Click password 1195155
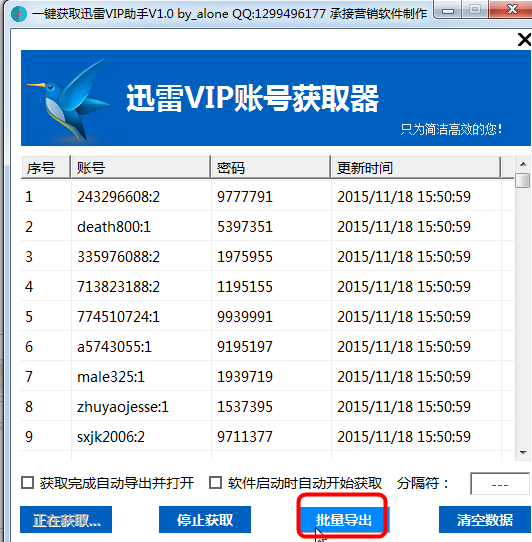This screenshot has width=532, height=542. [x=245, y=287]
